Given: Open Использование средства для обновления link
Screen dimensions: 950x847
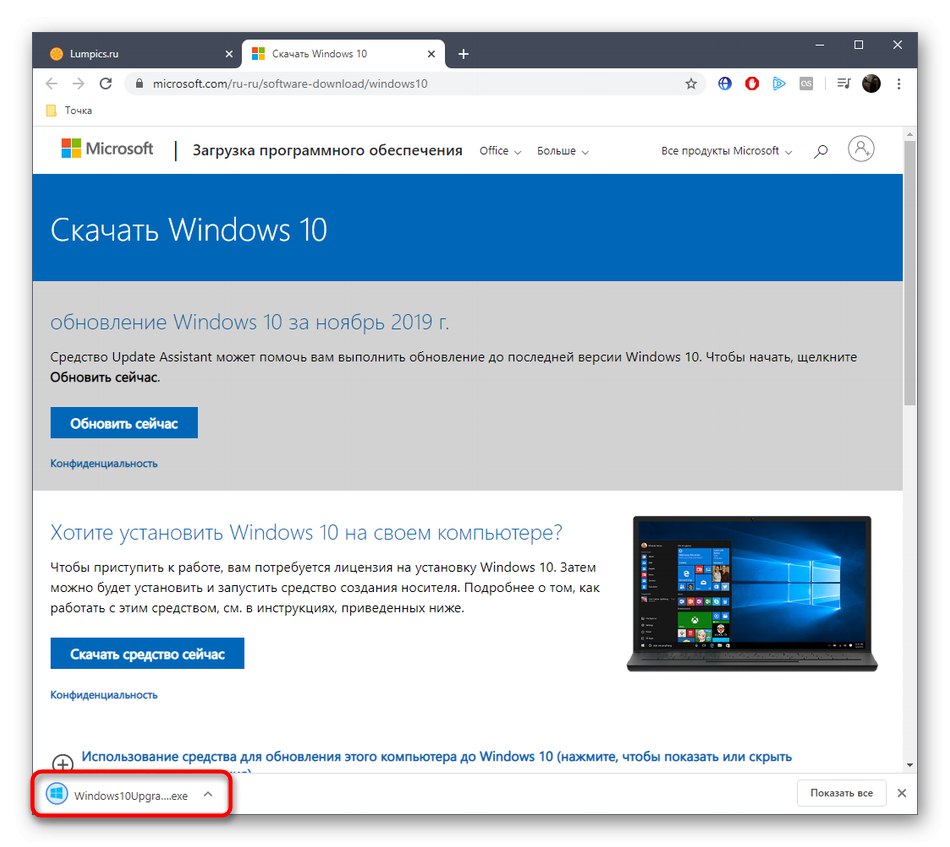Looking at the screenshot, I should click(436, 757).
